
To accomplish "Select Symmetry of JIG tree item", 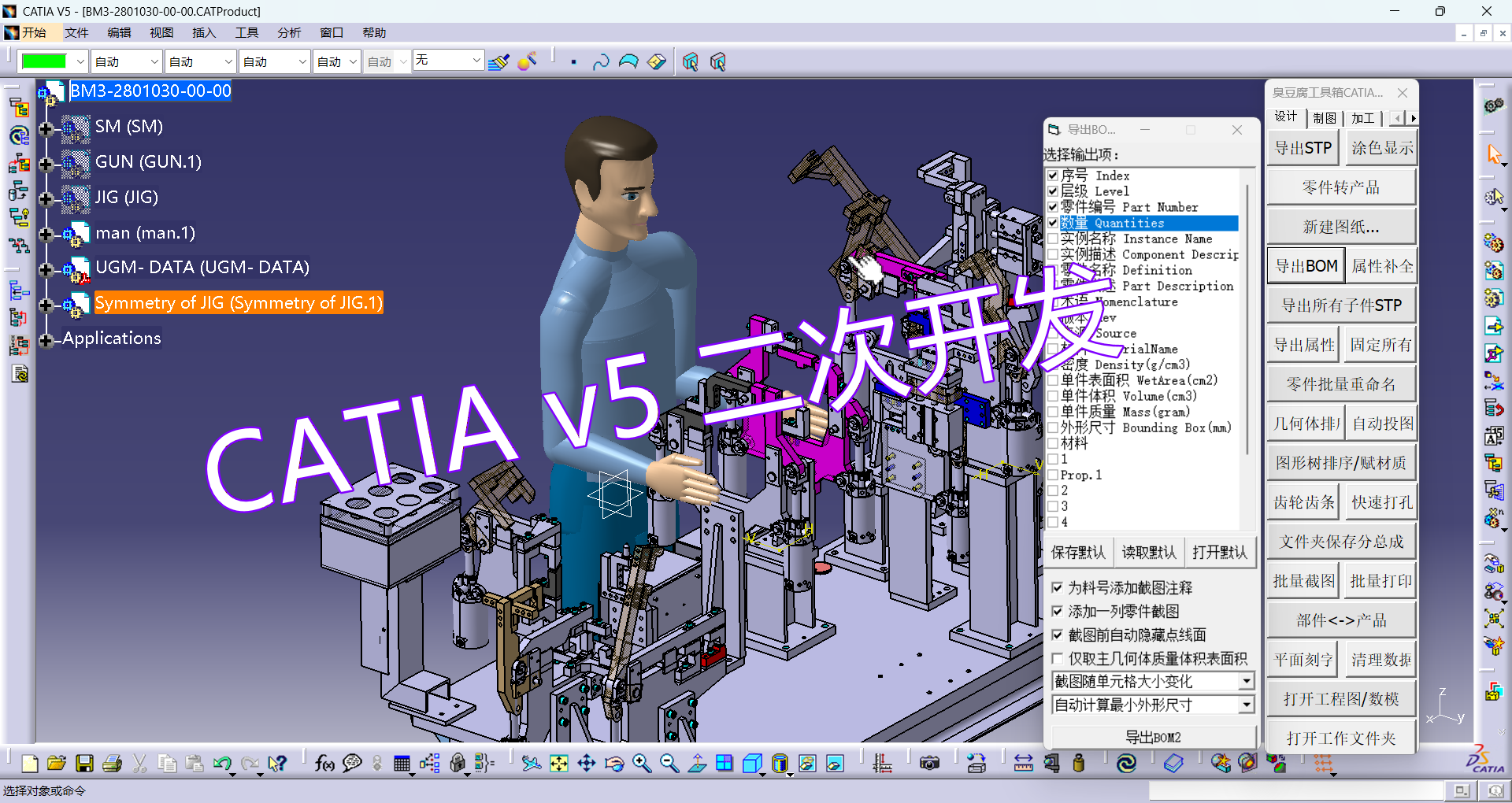I will coord(239,302).
